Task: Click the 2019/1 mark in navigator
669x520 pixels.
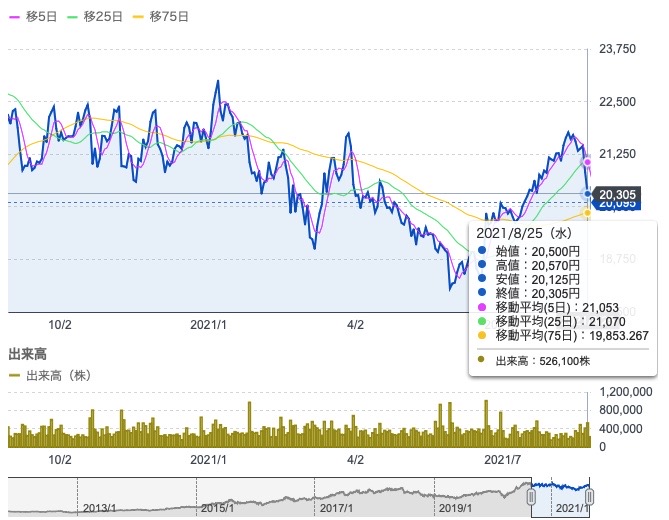Action: [455, 508]
